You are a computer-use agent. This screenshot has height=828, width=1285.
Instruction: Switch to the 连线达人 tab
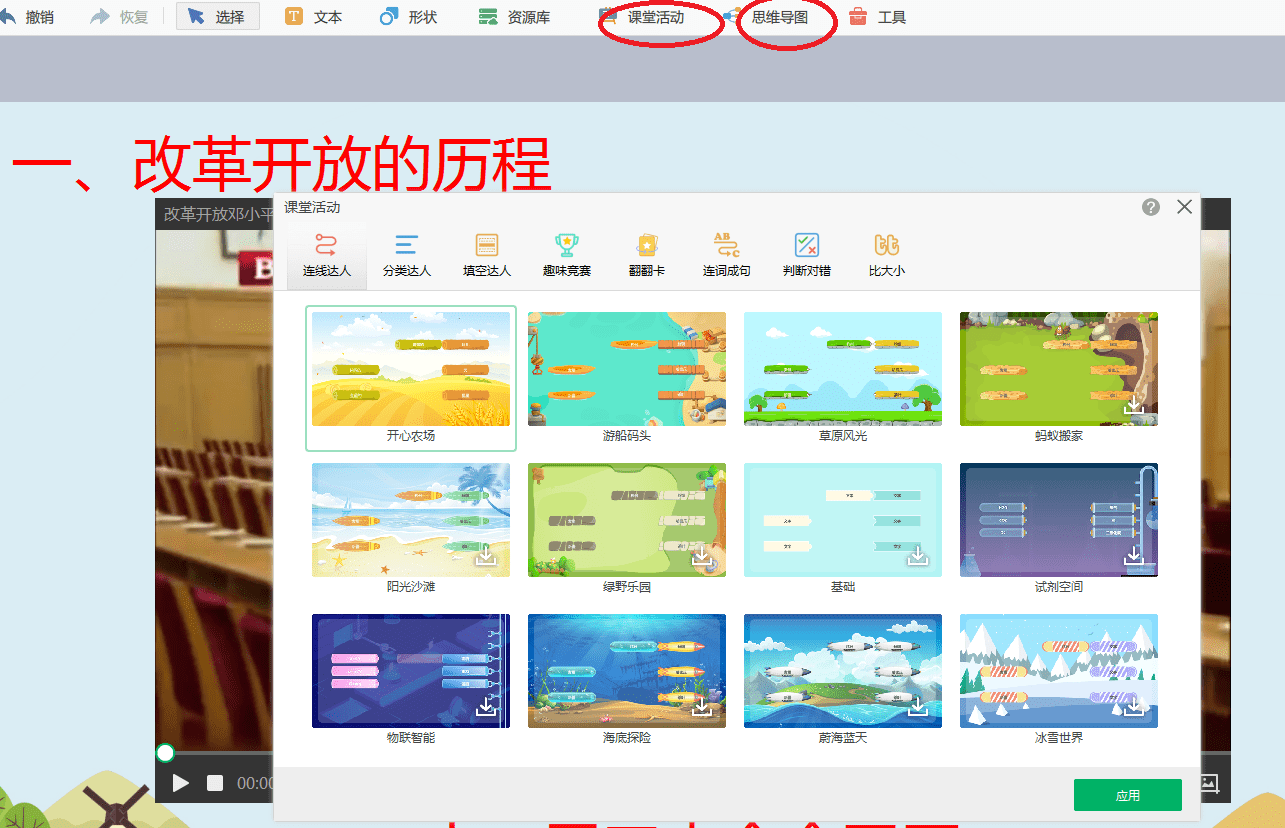tap(326, 255)
